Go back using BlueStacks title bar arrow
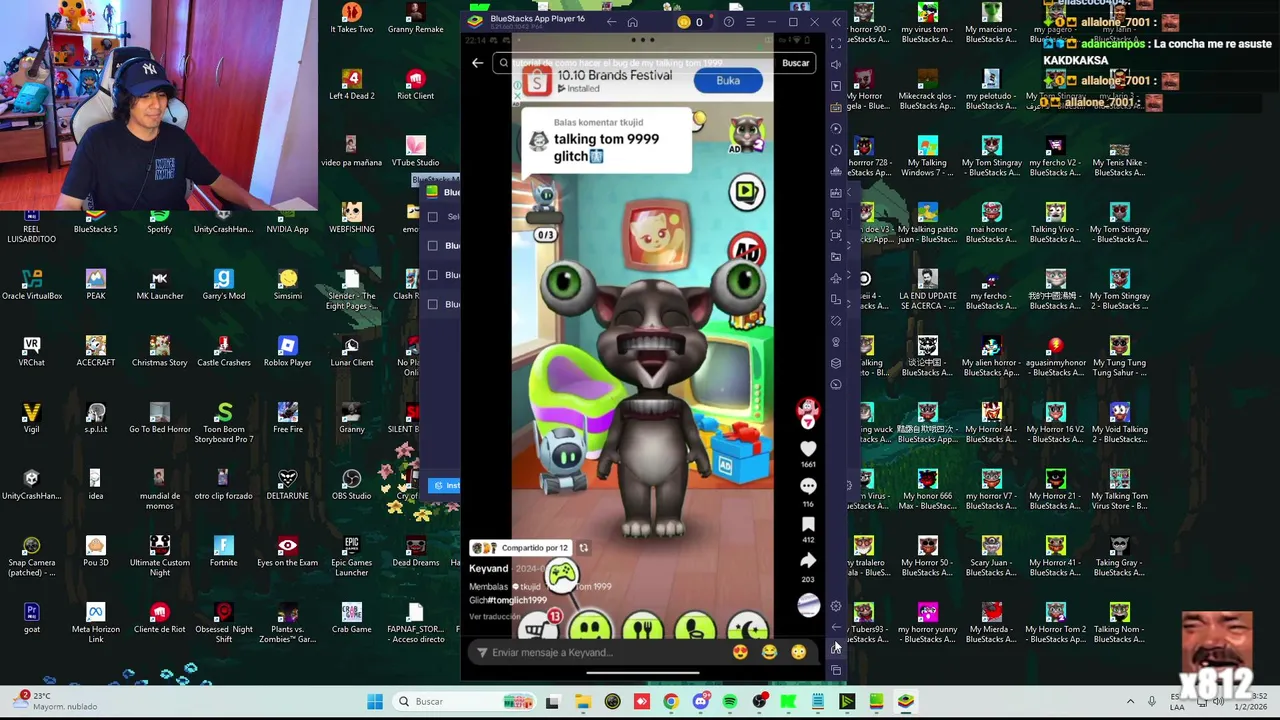 tap(612, 22)
